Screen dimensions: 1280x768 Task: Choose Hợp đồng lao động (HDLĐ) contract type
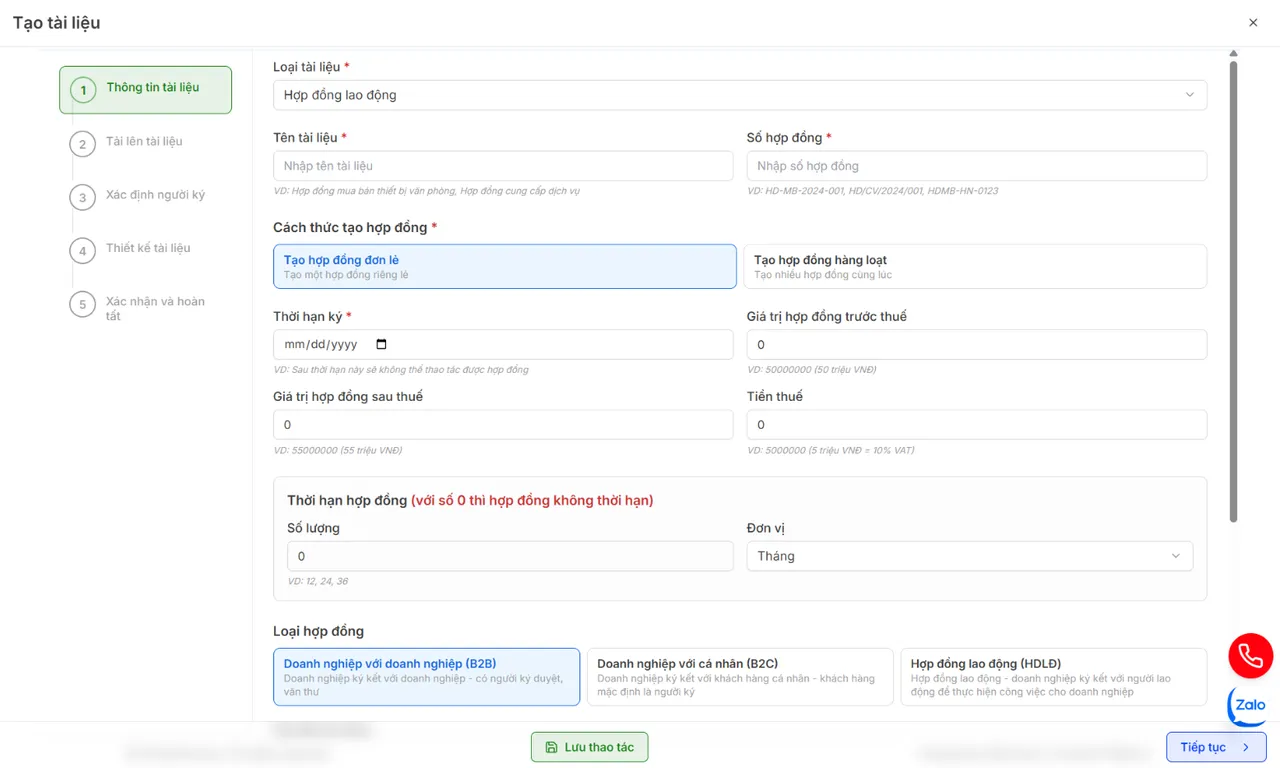(x=1053, y=677)
